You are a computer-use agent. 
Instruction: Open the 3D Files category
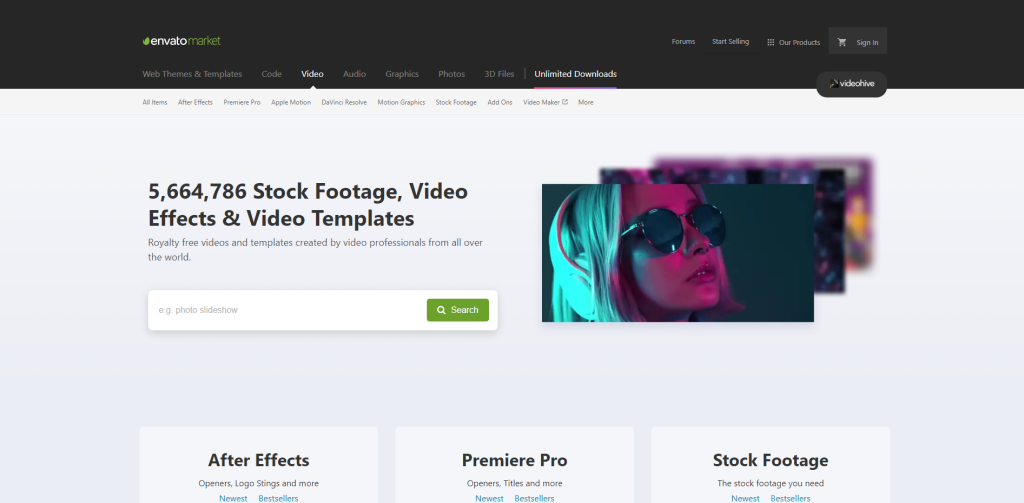pyautogui.click(x=500, y=74)
